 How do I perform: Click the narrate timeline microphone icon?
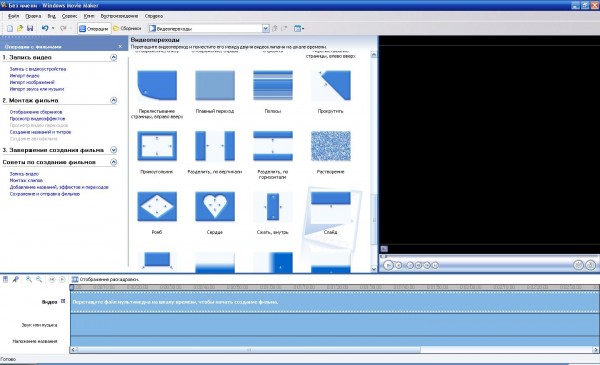pos(15,279)
